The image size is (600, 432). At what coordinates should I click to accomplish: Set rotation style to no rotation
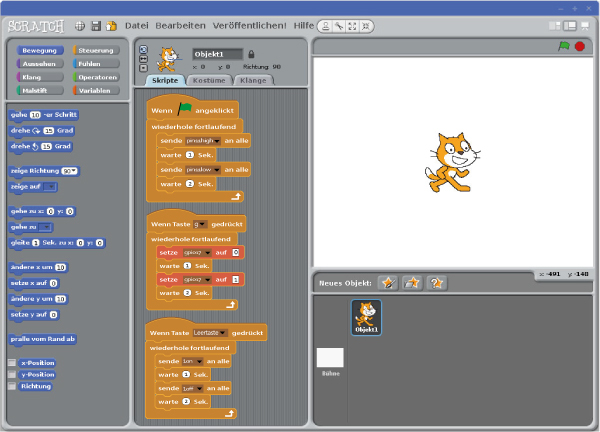(x=143, y=68)
